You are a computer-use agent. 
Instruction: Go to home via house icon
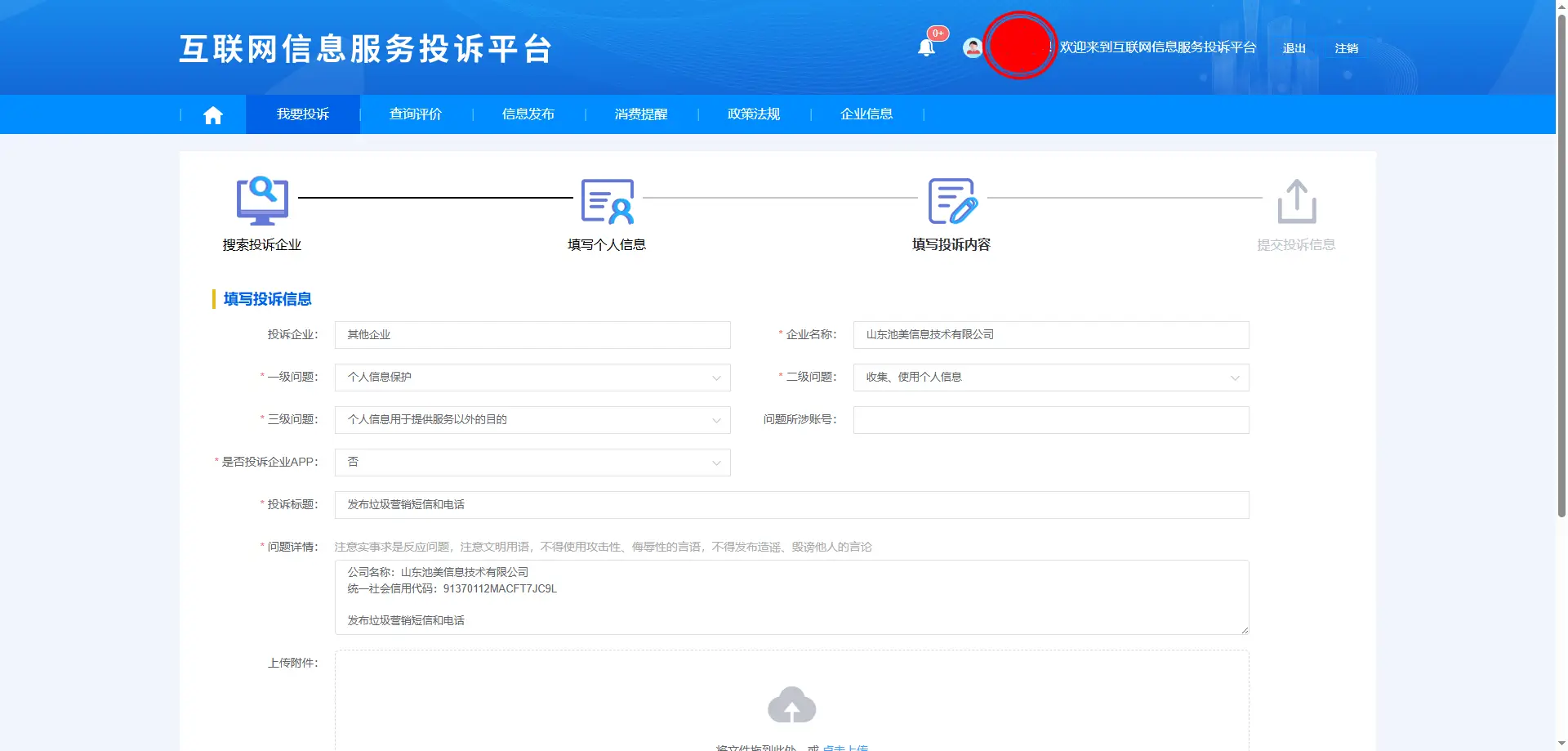tap(213, 115)
